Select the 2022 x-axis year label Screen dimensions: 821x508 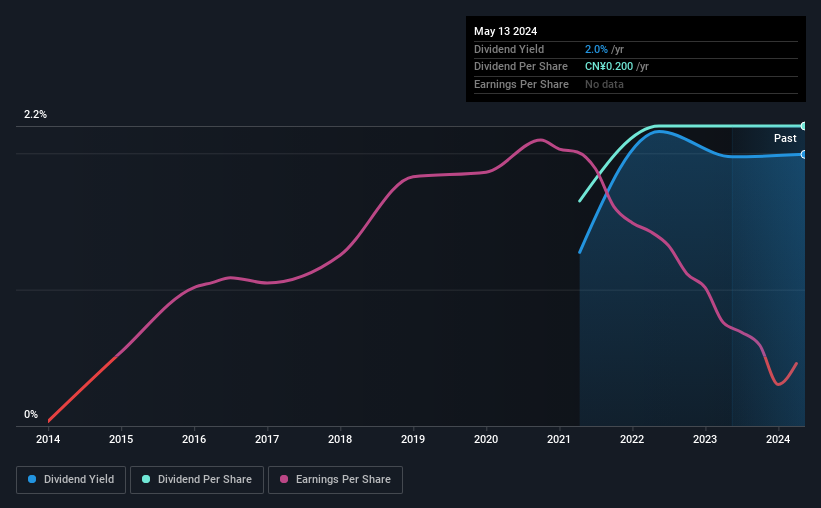tap(632, 439)
